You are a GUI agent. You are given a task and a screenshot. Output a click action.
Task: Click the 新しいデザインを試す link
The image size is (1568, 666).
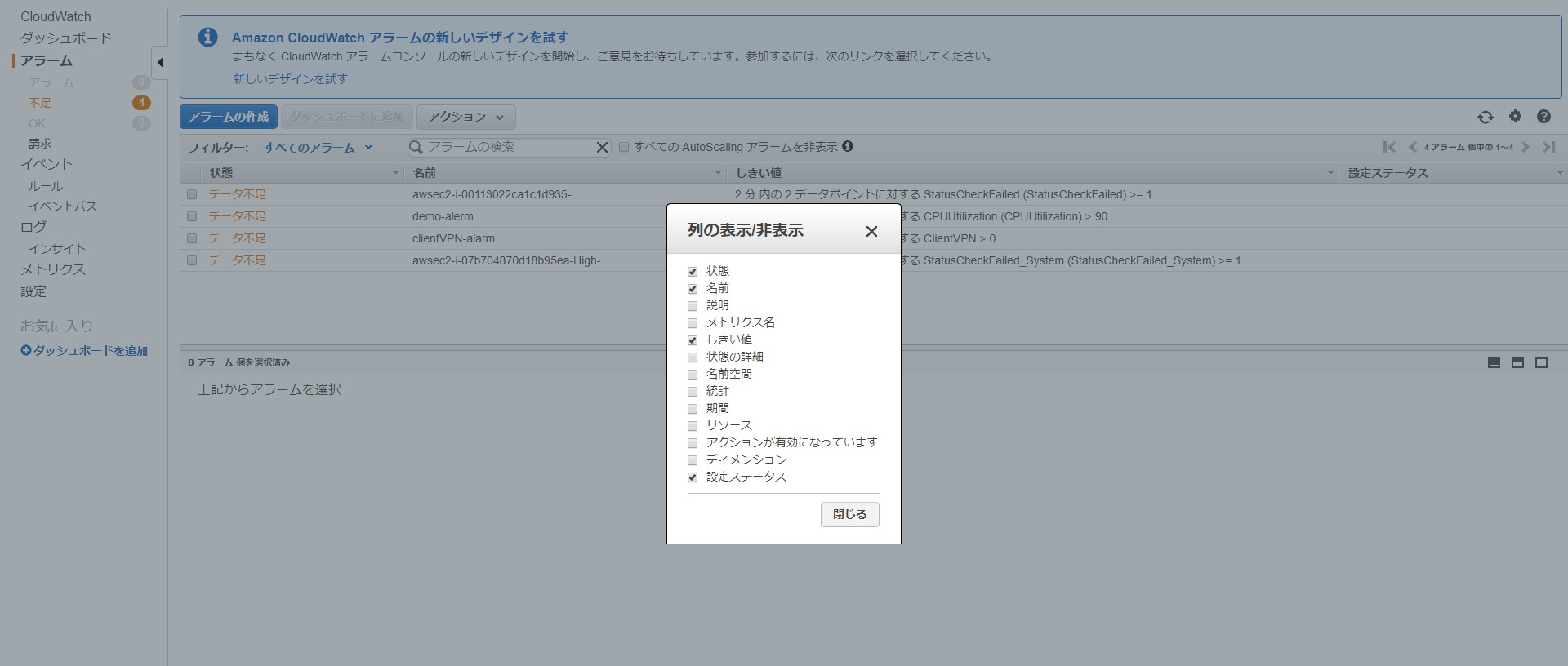(290, 79)
